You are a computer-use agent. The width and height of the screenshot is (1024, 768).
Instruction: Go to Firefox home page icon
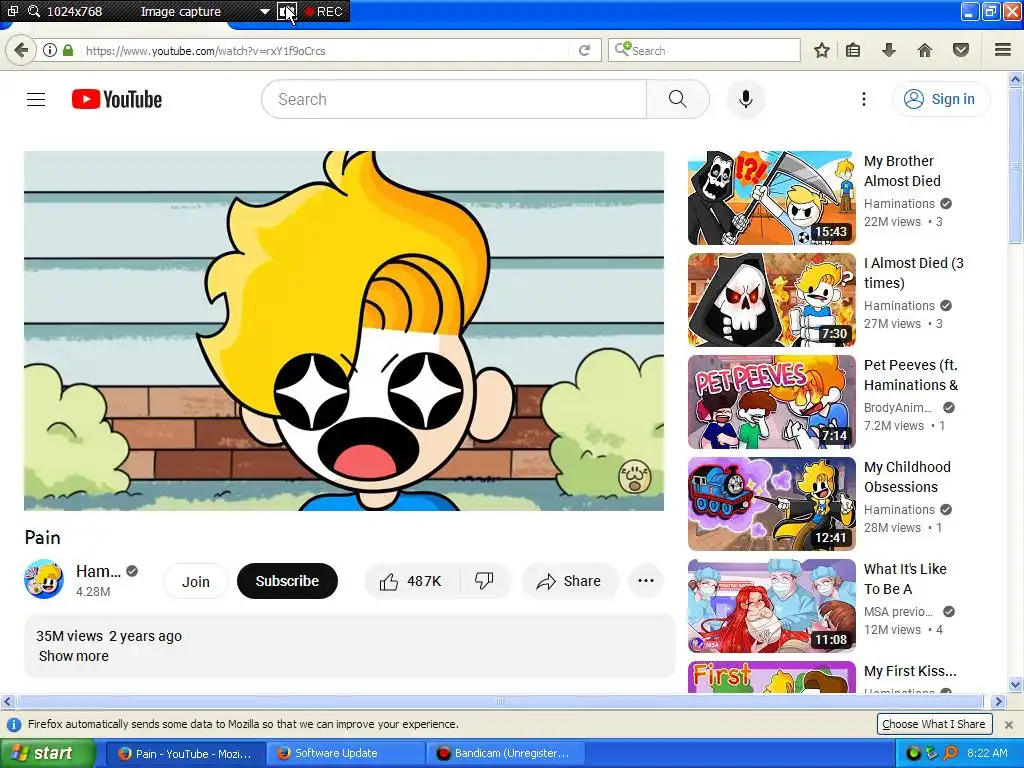coord(925,50)
